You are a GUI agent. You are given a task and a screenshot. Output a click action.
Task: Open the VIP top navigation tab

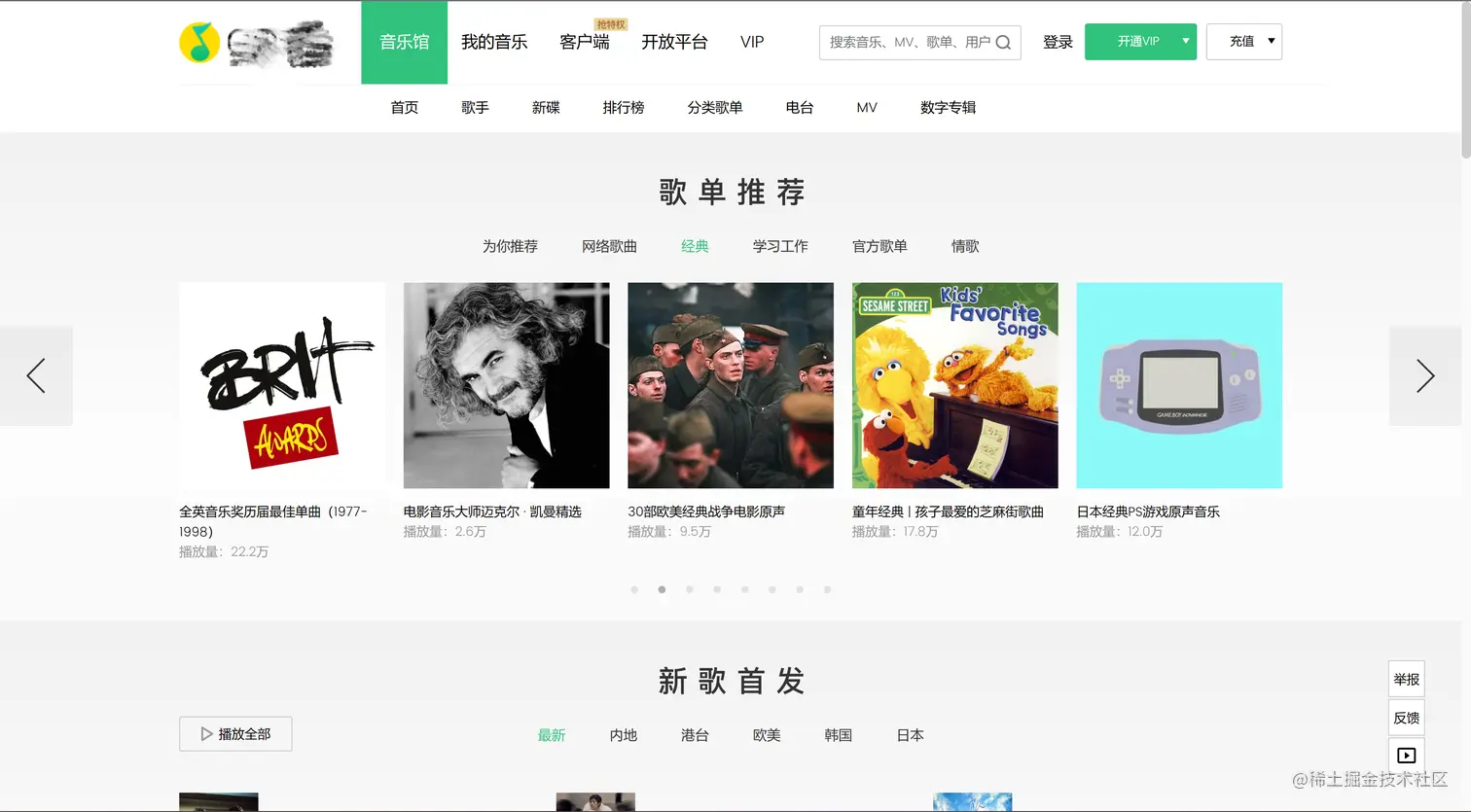coord(752,42)
